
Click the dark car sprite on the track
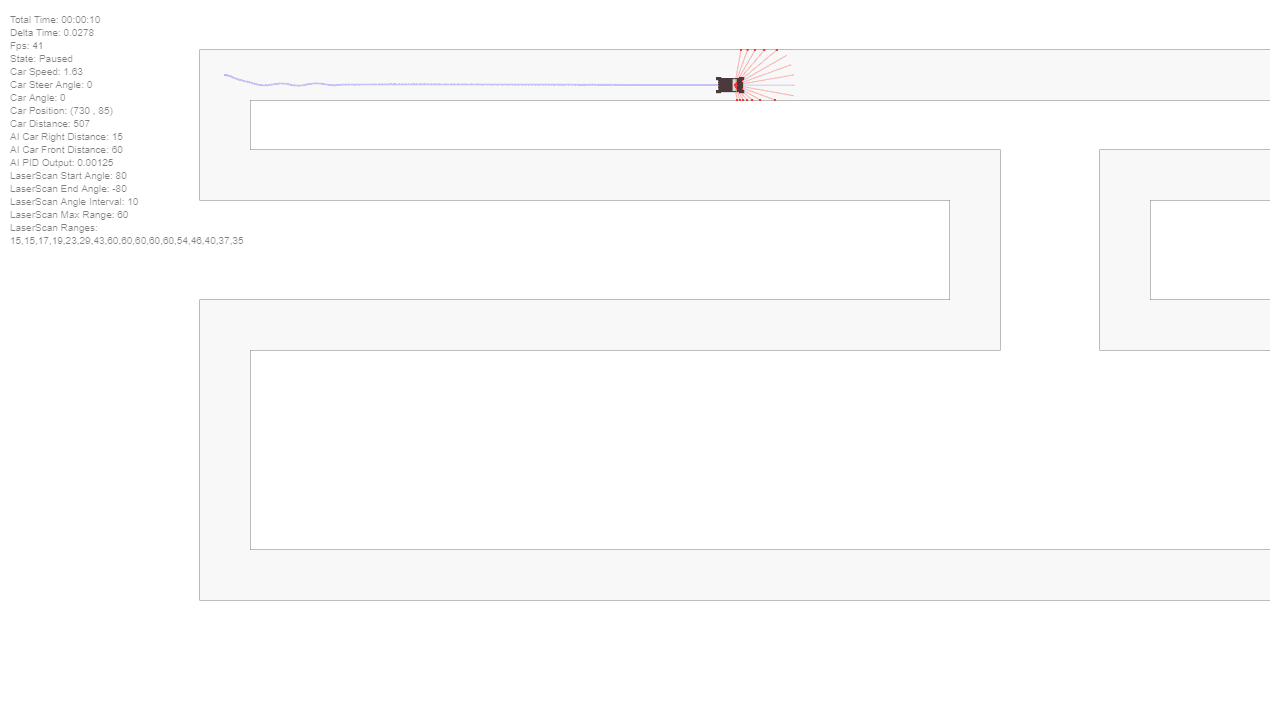(730, 85)
